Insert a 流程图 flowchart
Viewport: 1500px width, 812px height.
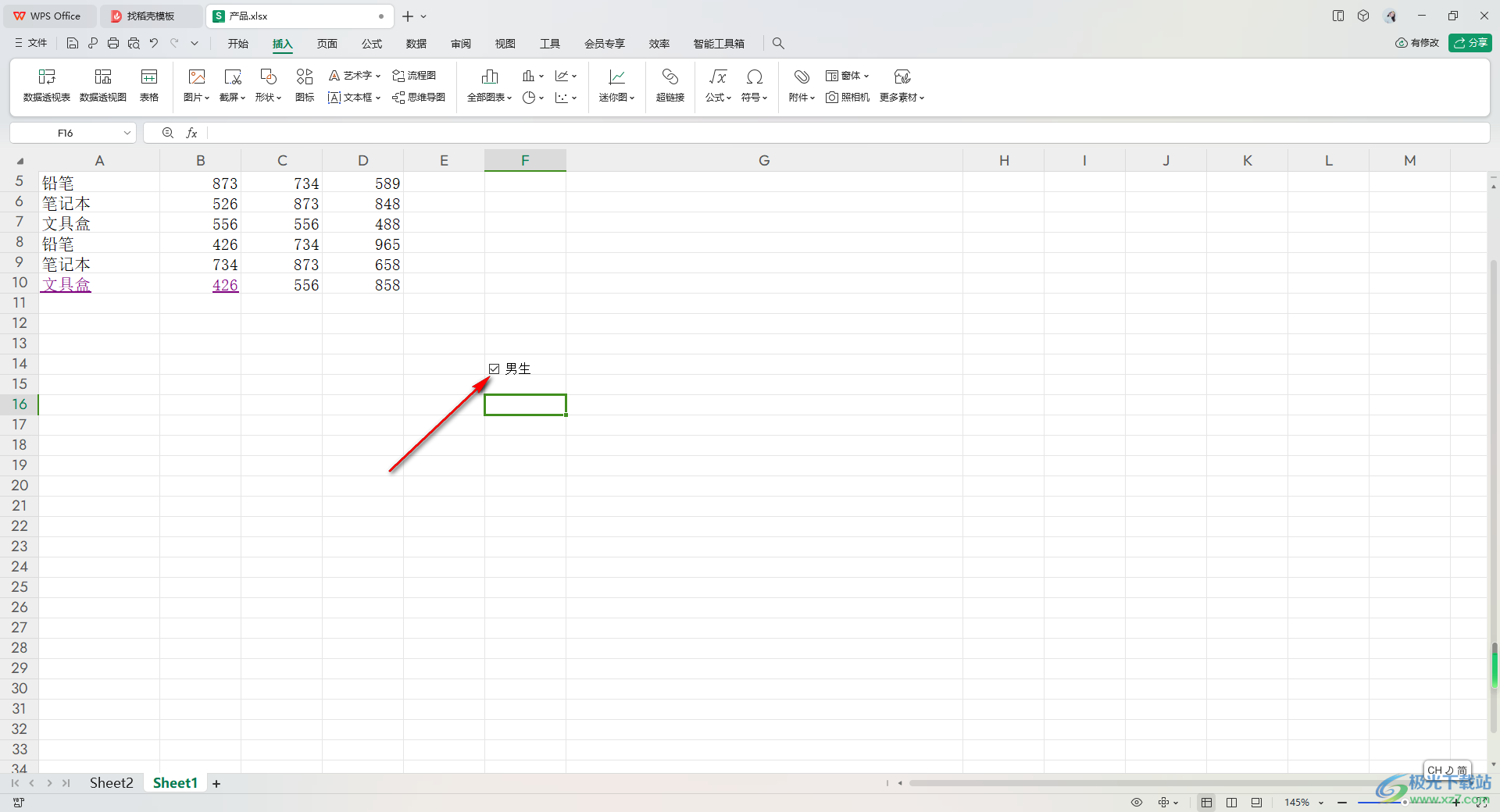(x=414, y=76)
